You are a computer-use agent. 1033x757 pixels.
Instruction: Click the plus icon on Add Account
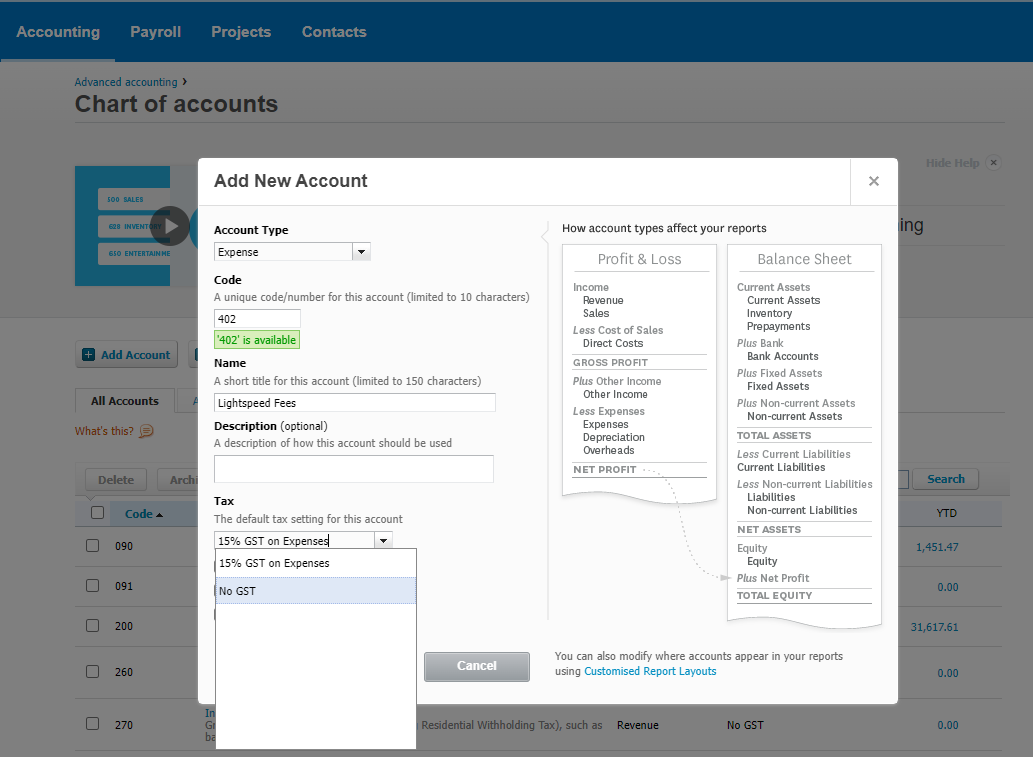(x=90, y=354)
